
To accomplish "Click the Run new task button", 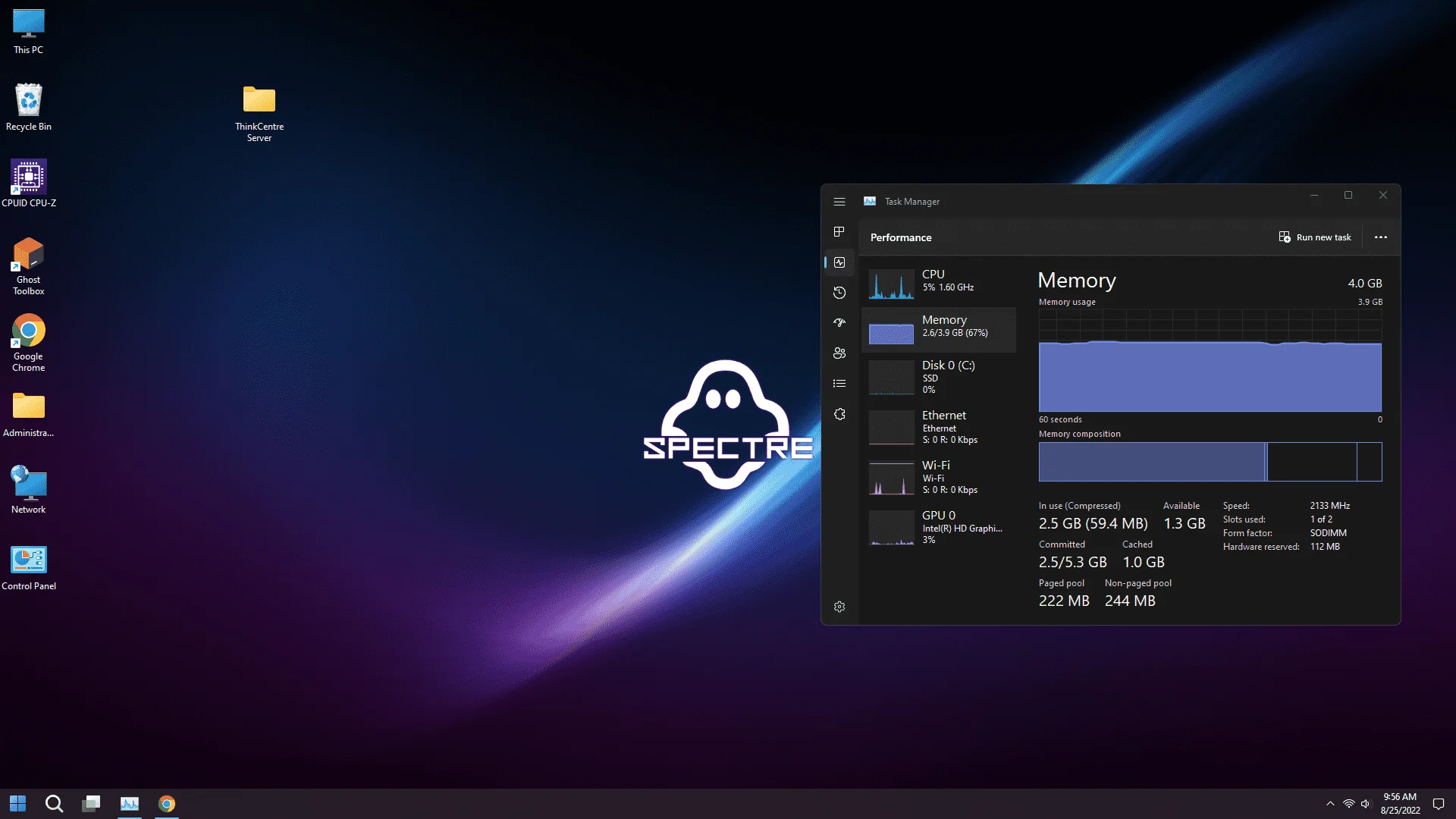I will click(1315, 237).
